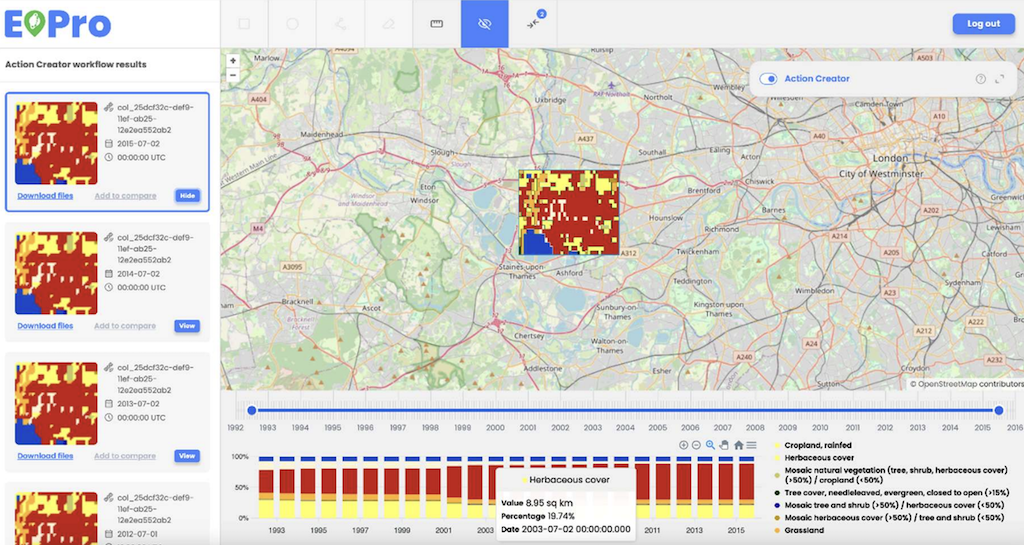The height and width of the screenshot is (545, 1024).
Task: View the 2014-07-02 result layer
Action: (x=187, y=326)
